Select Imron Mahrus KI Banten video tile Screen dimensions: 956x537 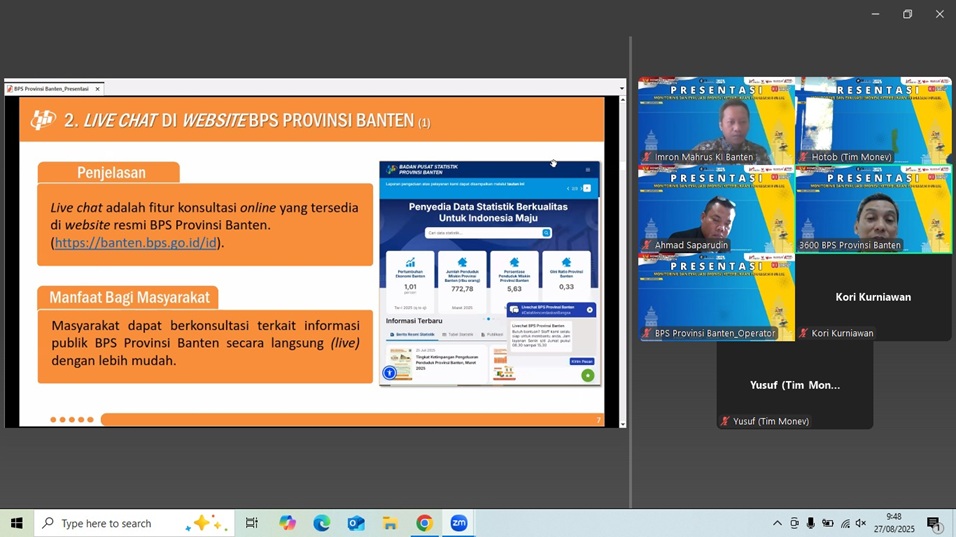click(x=716, y=120)
